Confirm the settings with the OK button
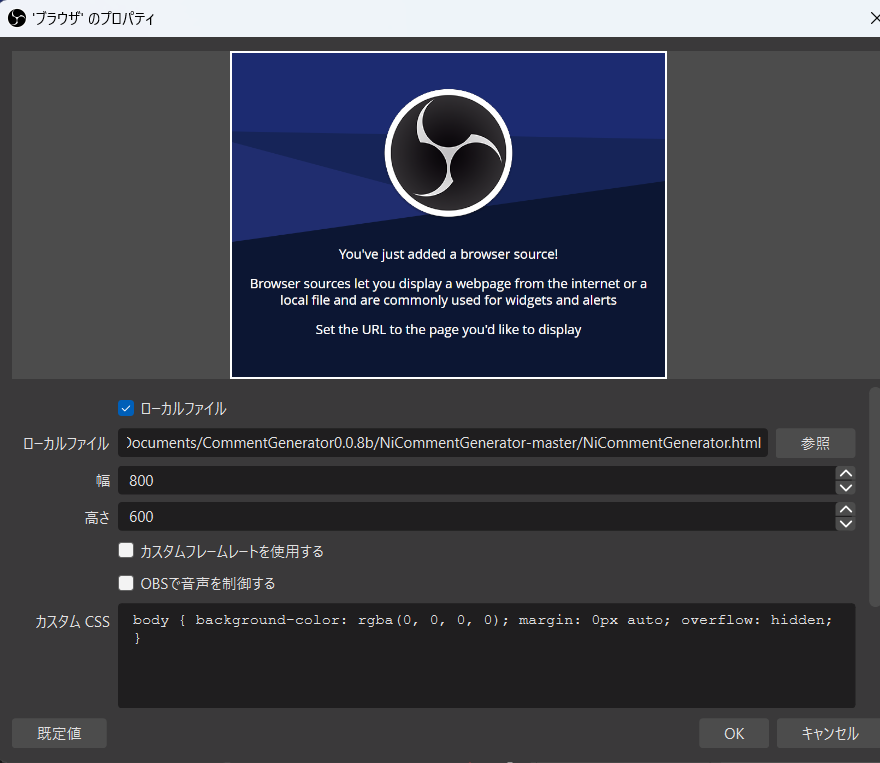 pyautogui.click(x=734, y=733)
